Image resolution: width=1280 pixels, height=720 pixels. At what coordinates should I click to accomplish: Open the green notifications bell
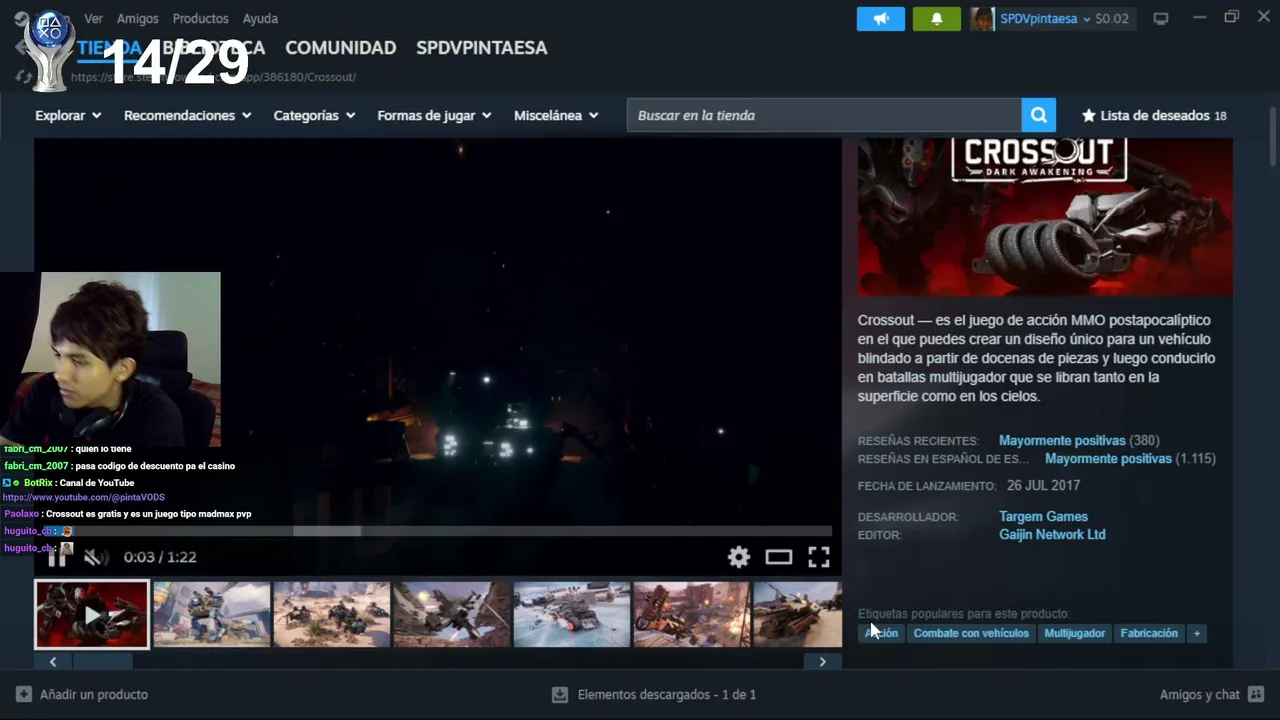[x=936, y=19]
